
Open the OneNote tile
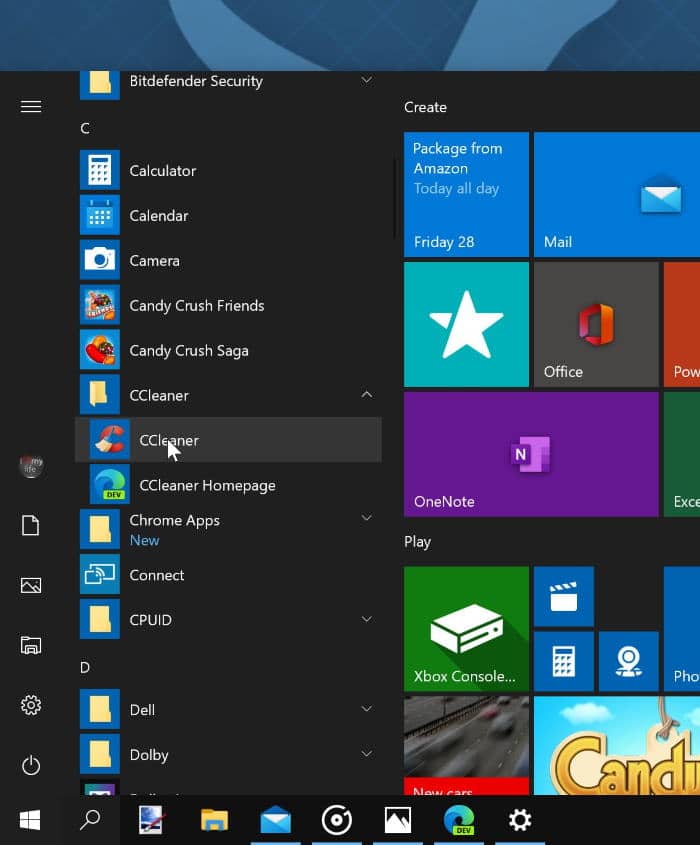point(531,454)
